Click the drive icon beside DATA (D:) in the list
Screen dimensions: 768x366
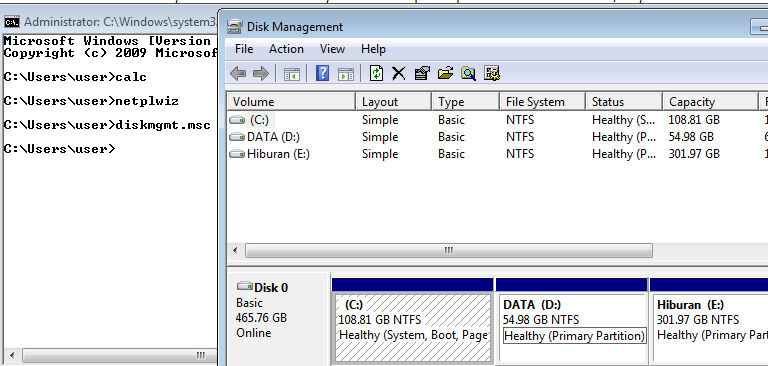tap(237, 137)
